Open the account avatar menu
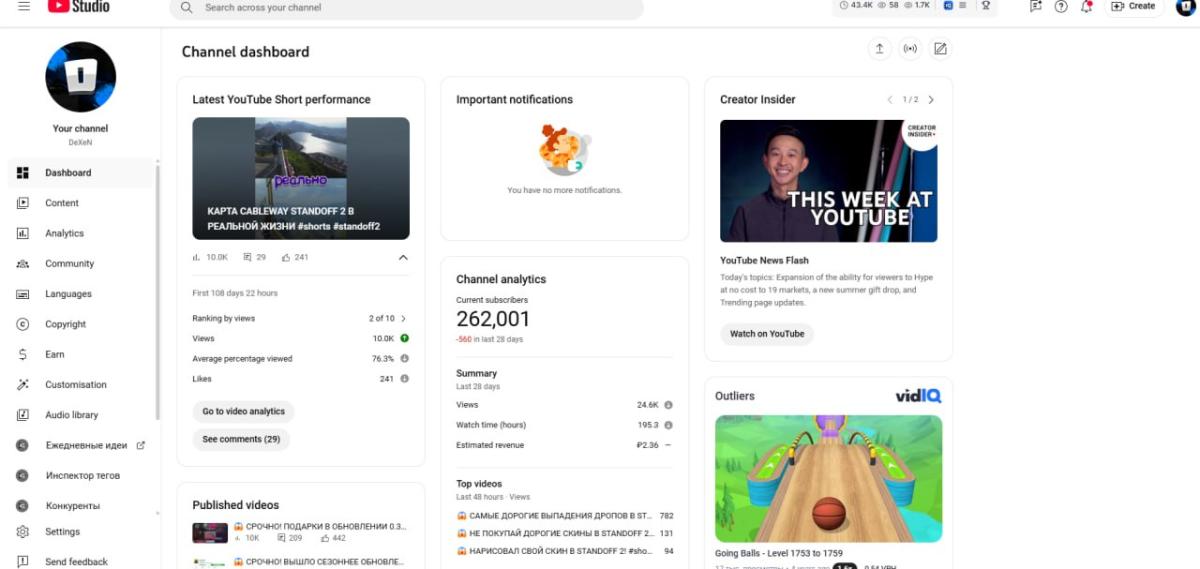The height and width of the screenshot is (569, 1200). pos(1185,6)
